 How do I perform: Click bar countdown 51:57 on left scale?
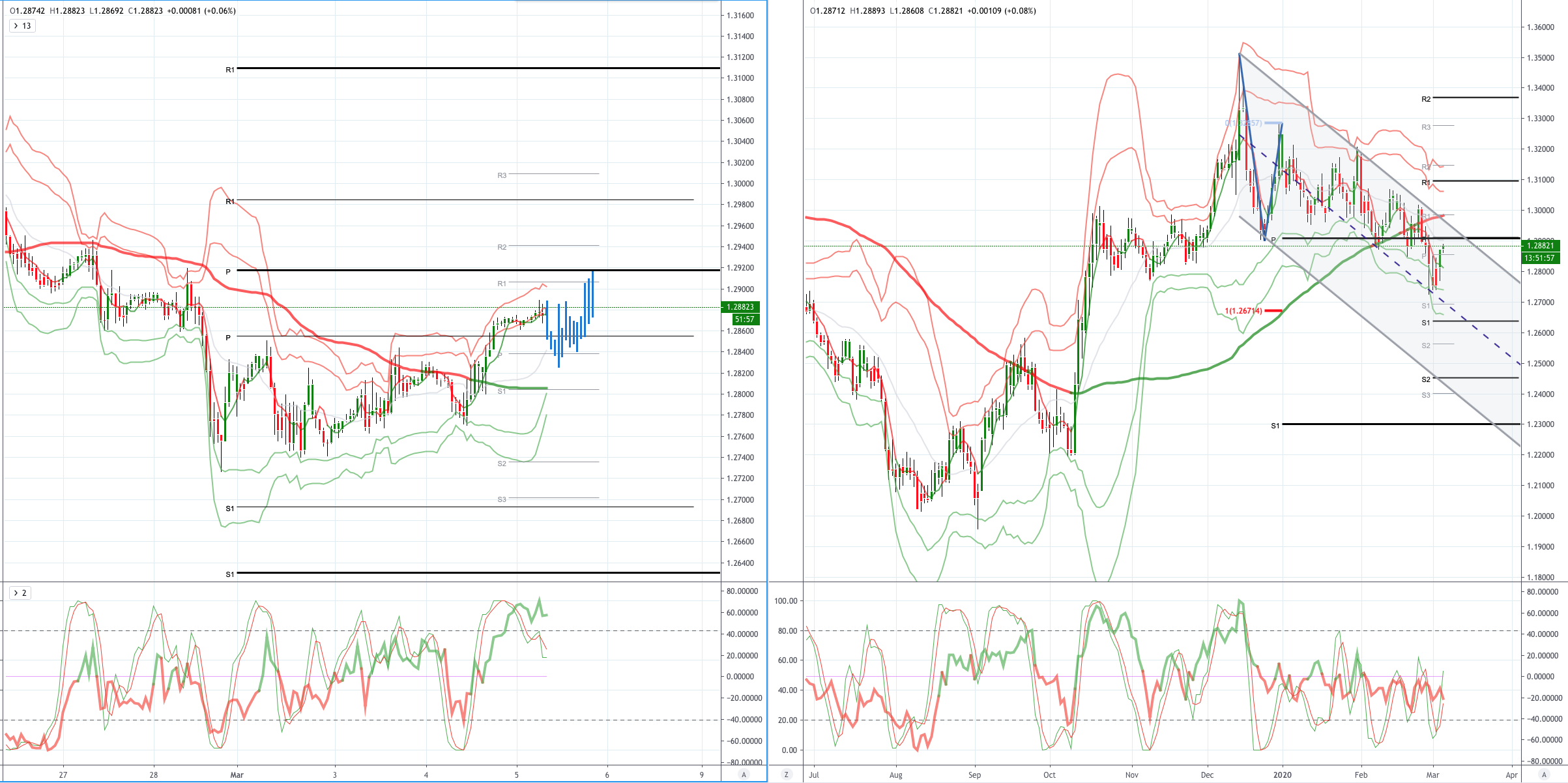click(745, 319)
